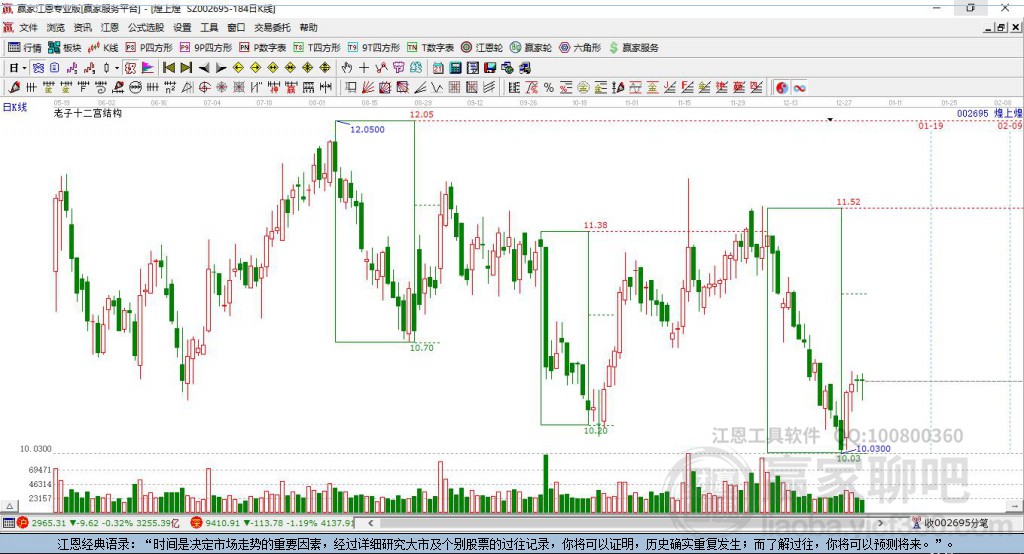The image size is (1024, 554).
Task: Select the circled-cross target tool
Action: point(204,88)
